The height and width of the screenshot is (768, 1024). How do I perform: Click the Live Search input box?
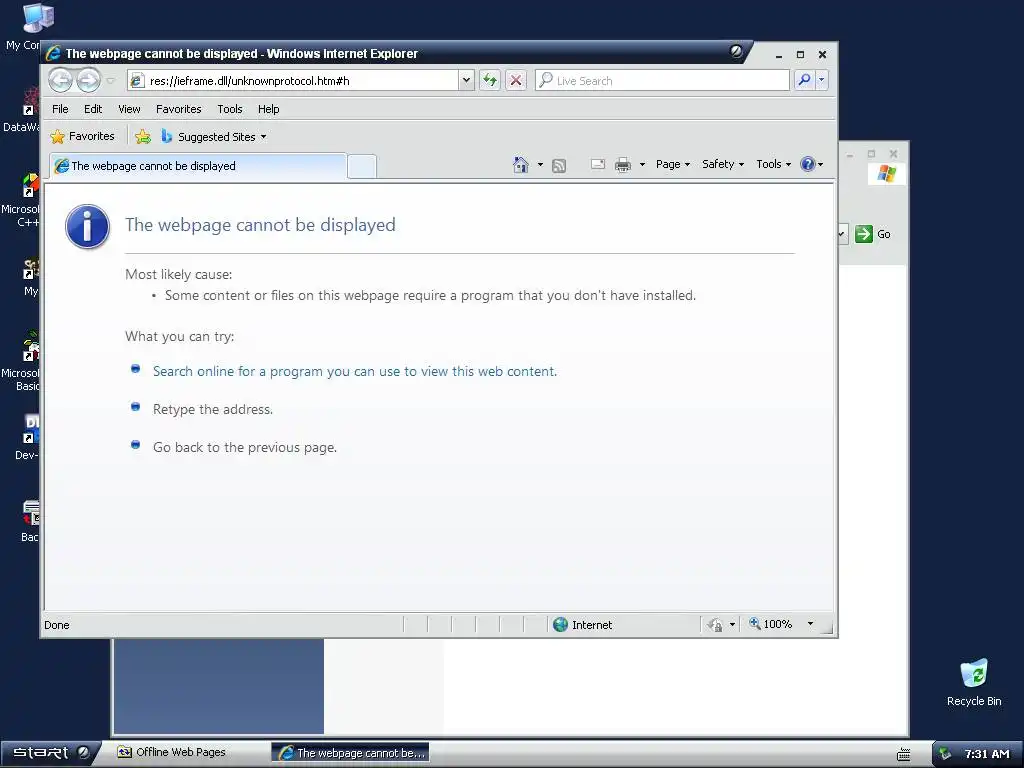point(662,80)
